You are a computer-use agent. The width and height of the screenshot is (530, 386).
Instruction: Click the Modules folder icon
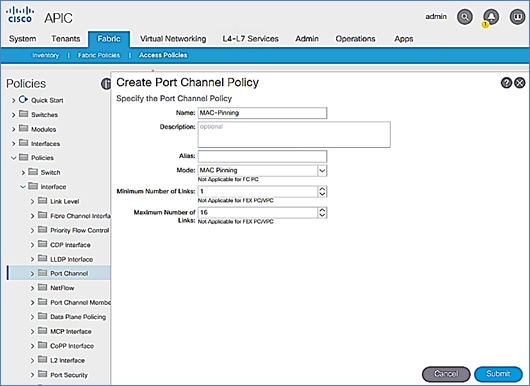click(x=23, y=128)
